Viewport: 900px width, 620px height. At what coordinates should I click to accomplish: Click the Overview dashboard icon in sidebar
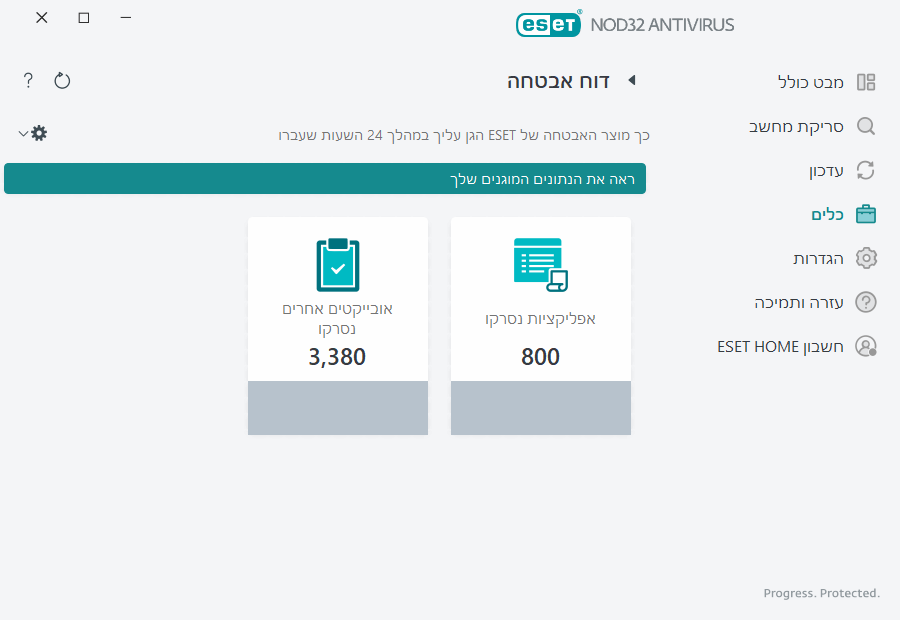(x=866, y=82)
